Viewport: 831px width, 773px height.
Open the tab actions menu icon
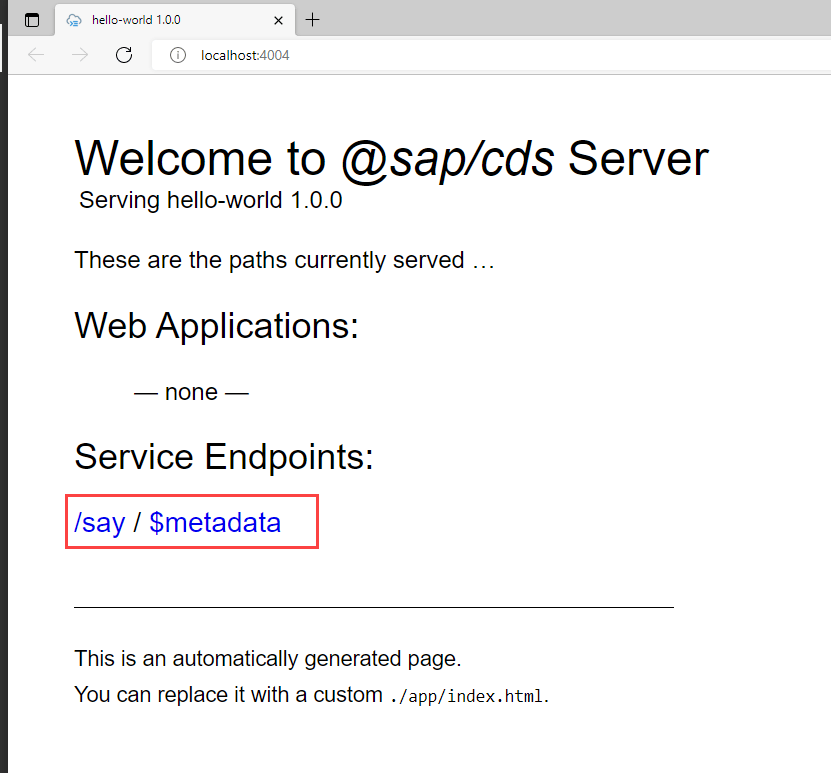32,20
